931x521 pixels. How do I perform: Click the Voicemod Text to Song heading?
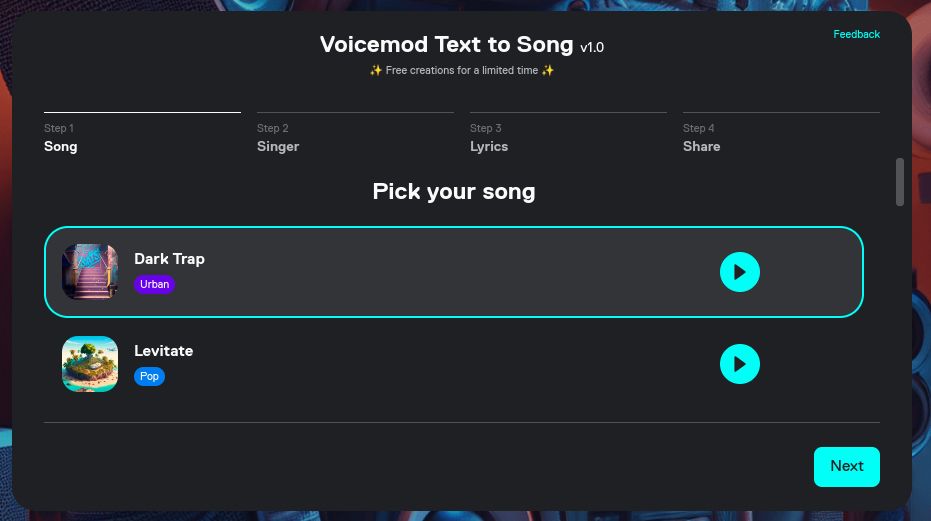446,45
